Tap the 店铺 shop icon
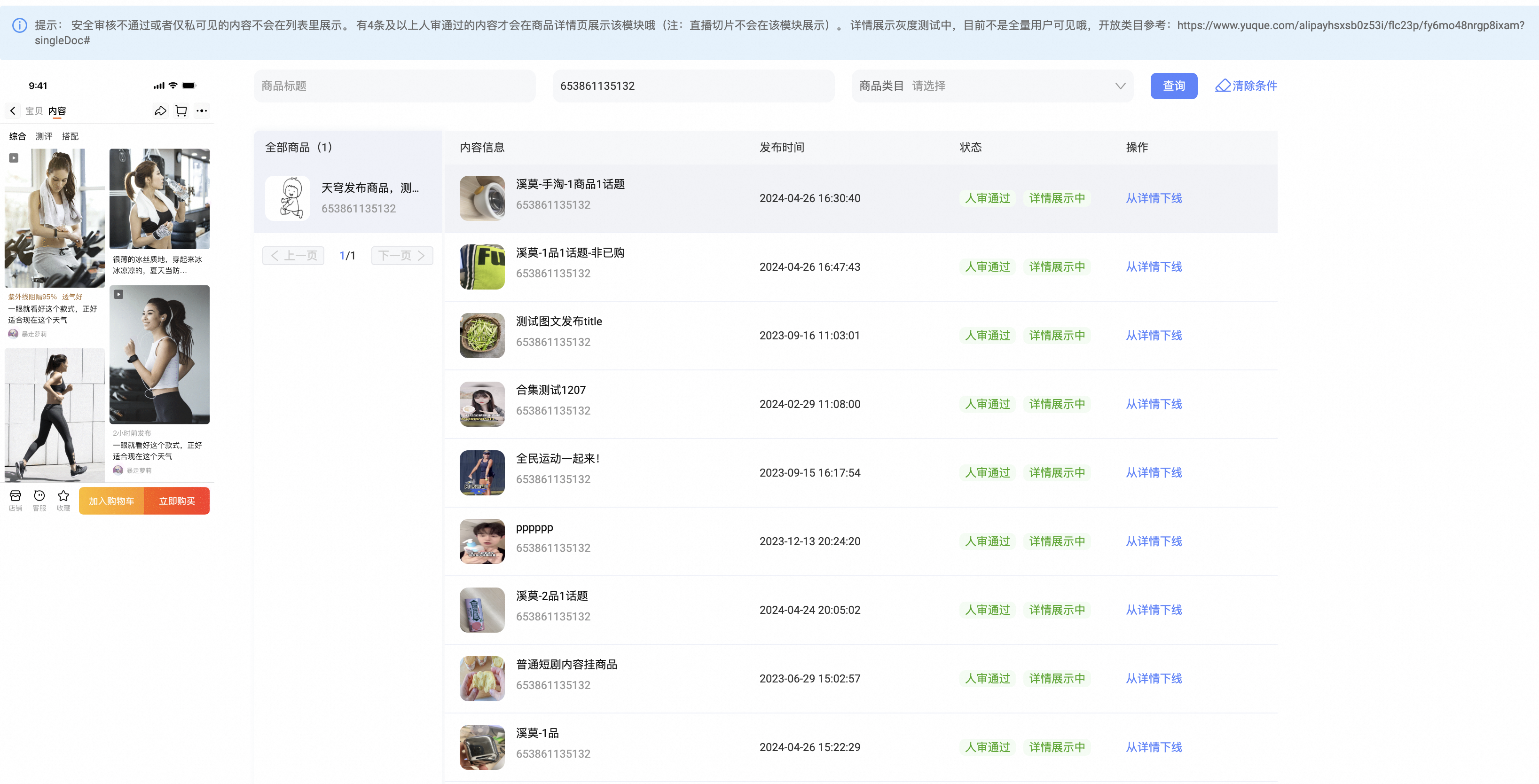Screen dimensions: 1539x784 [16, 500]
